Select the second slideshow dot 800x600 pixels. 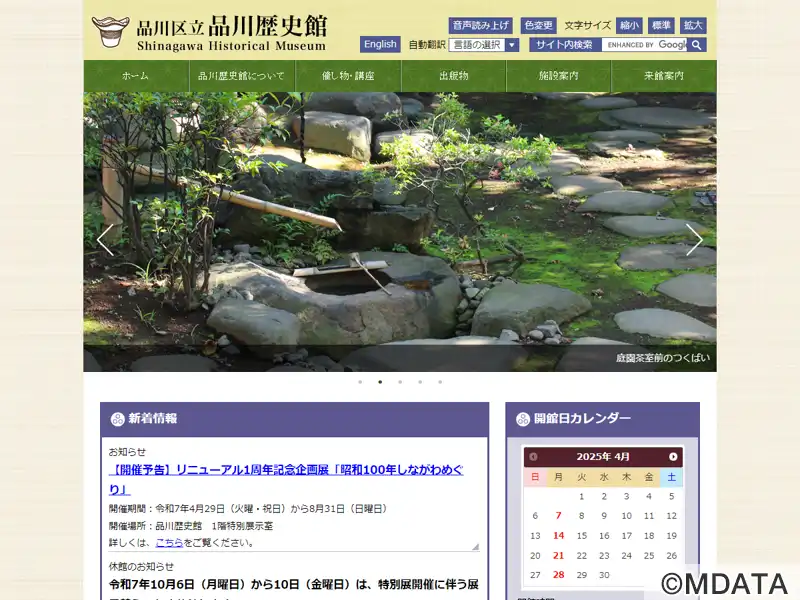click(380, 382)
